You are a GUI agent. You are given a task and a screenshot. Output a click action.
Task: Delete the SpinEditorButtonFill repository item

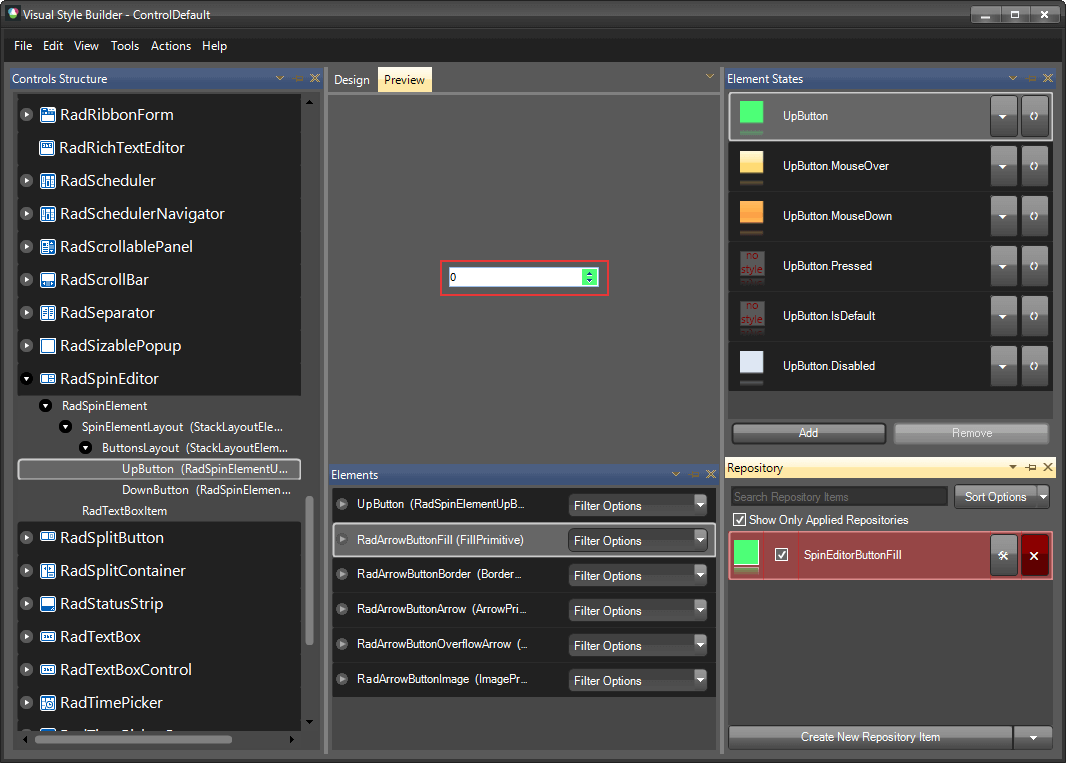1034,556
